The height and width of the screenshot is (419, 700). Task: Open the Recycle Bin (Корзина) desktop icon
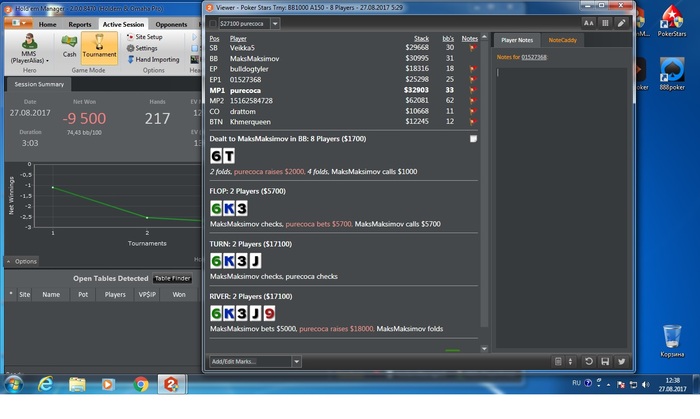pos(671,341)
